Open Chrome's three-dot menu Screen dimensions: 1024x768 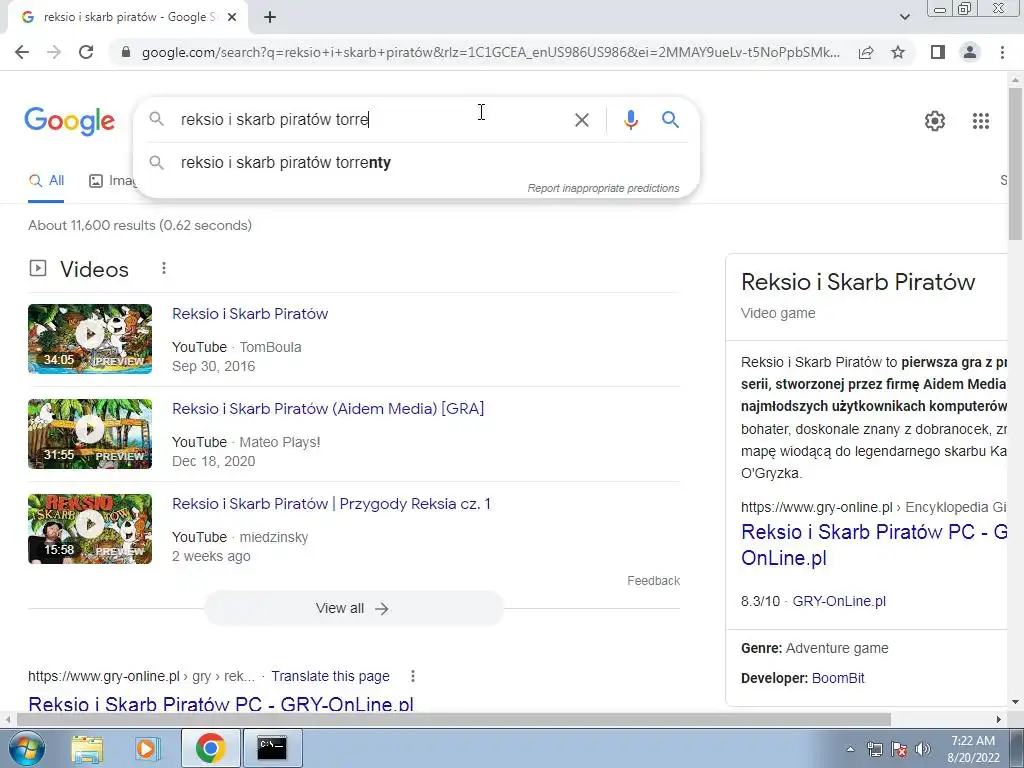point(1002,52)
